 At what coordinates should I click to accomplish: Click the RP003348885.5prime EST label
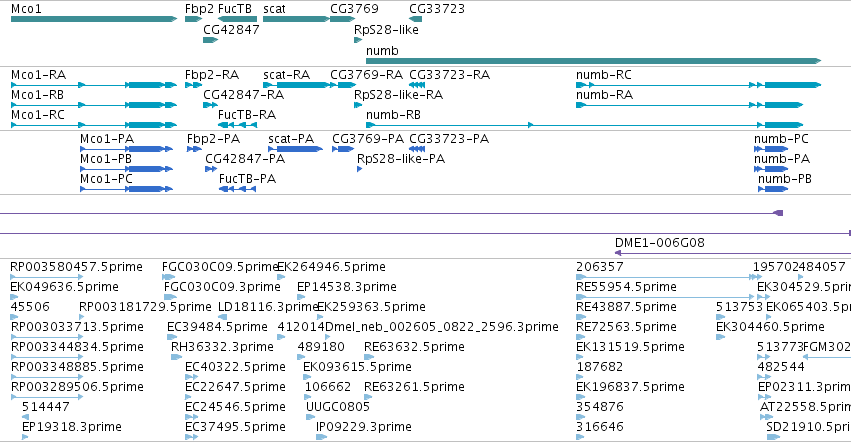[x=77, y=367]
